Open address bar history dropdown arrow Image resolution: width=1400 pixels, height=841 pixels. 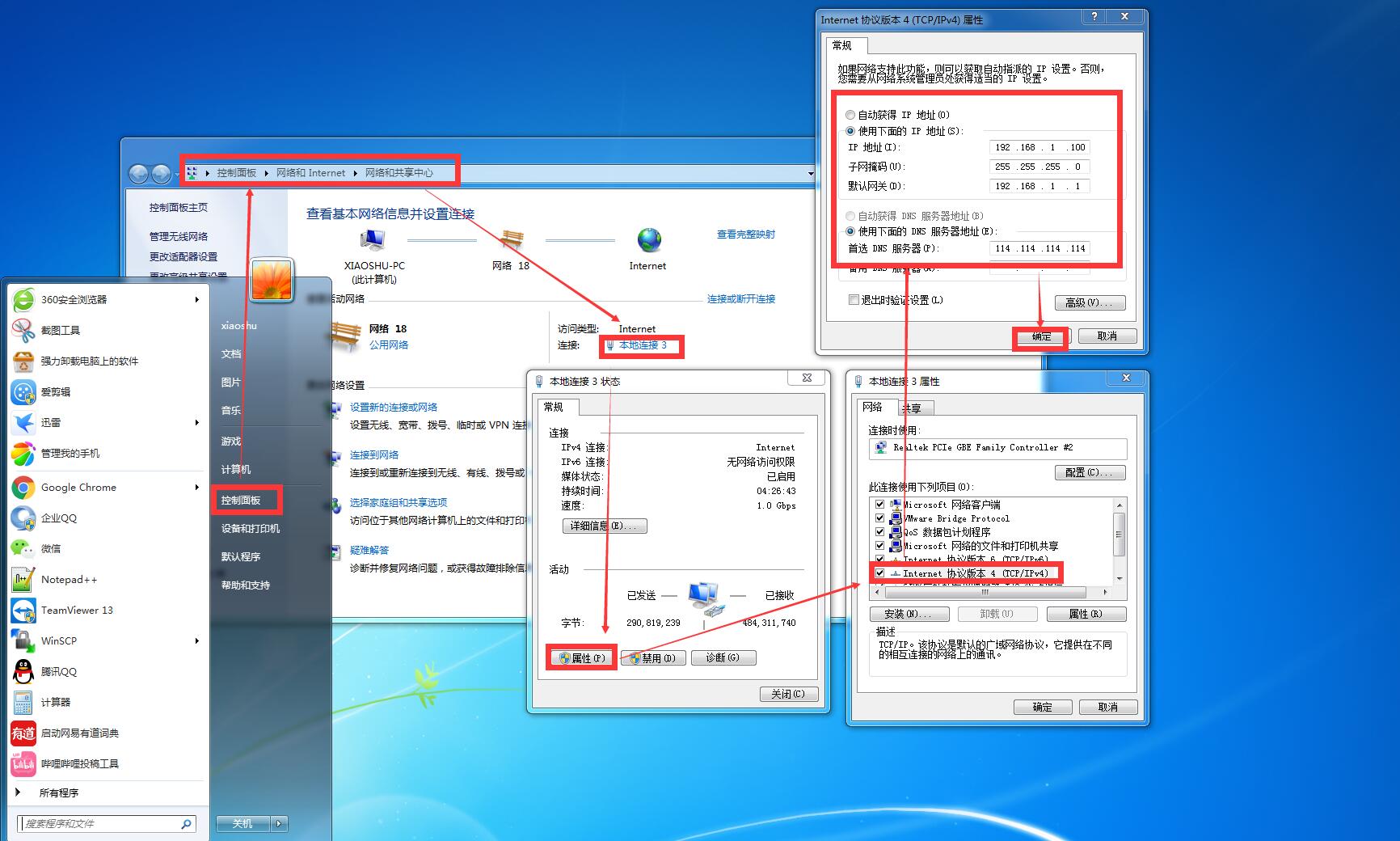[810, 173]
